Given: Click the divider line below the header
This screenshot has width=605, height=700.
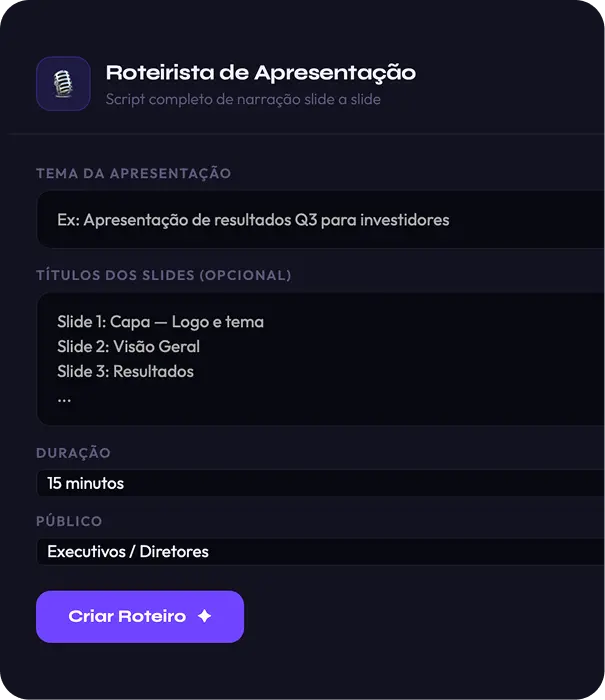Looking at the screenshot, I should click(x=306, y=133).
